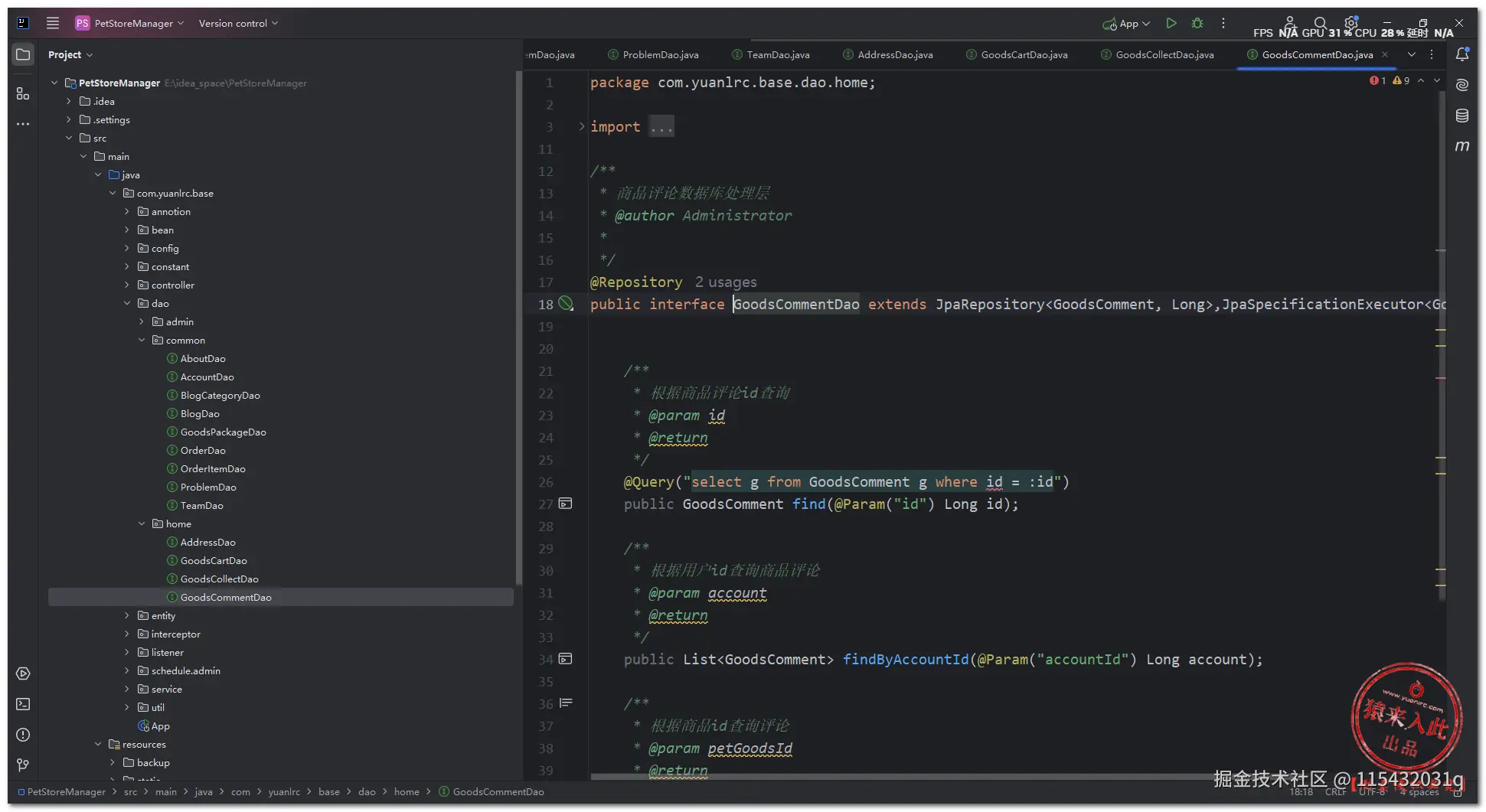Start debugging the App configuration

(x=1197, y=23)
